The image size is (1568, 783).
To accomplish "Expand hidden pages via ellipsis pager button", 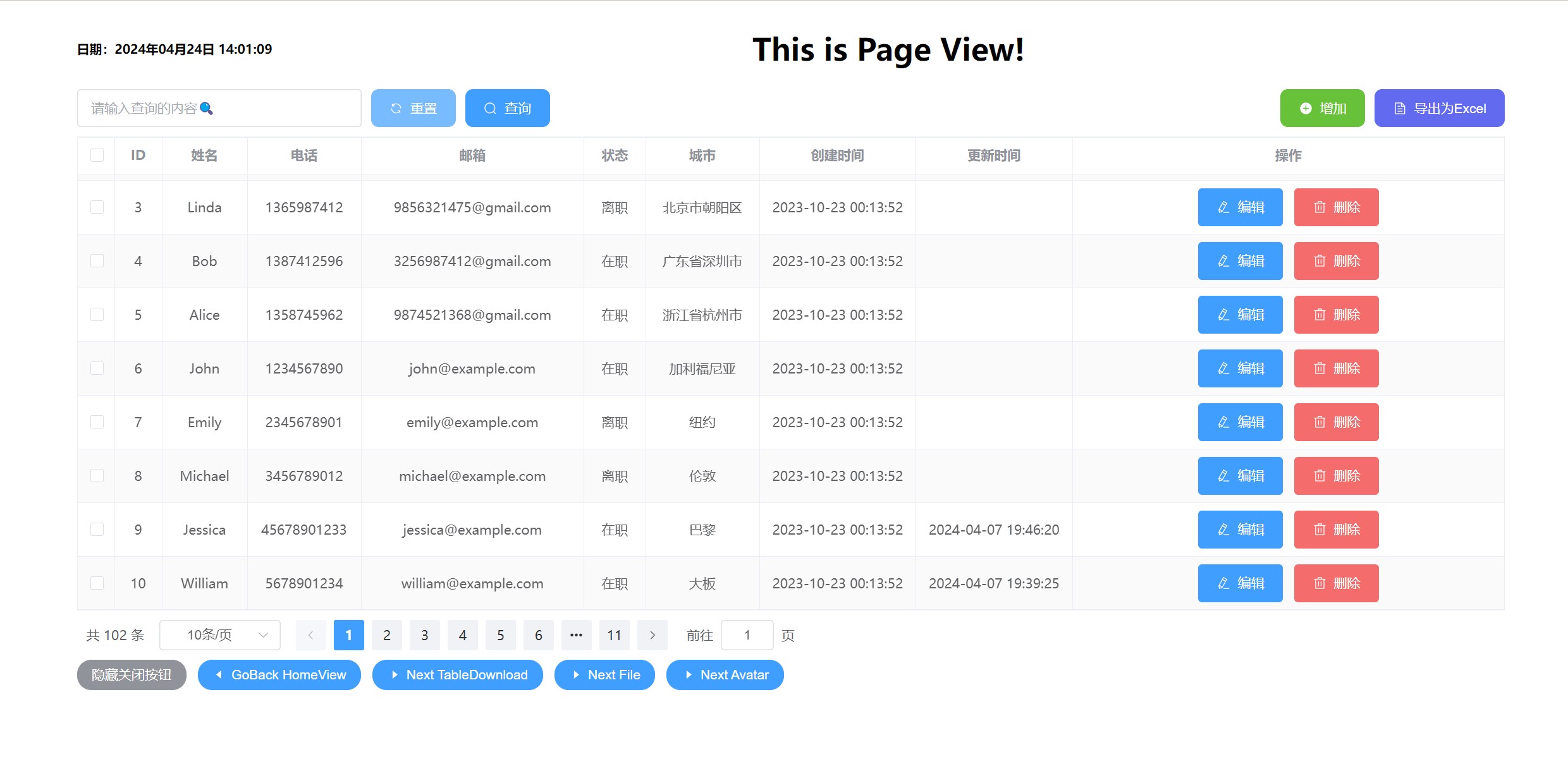I will 576,635.
